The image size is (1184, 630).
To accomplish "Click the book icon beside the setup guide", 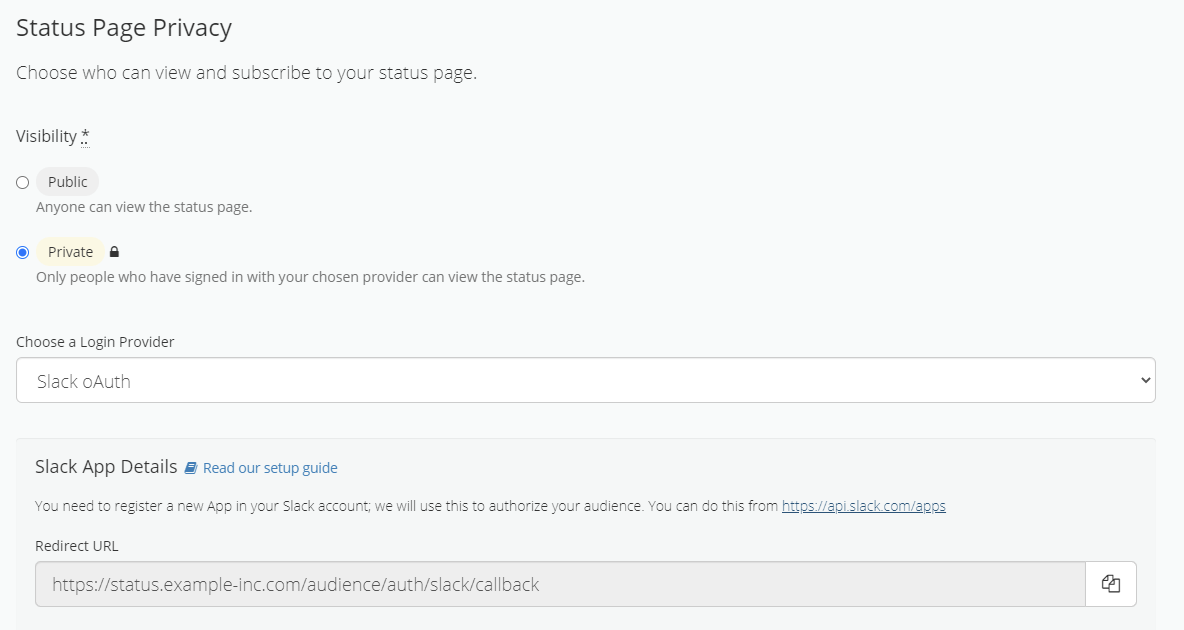I will pos(191,468).
